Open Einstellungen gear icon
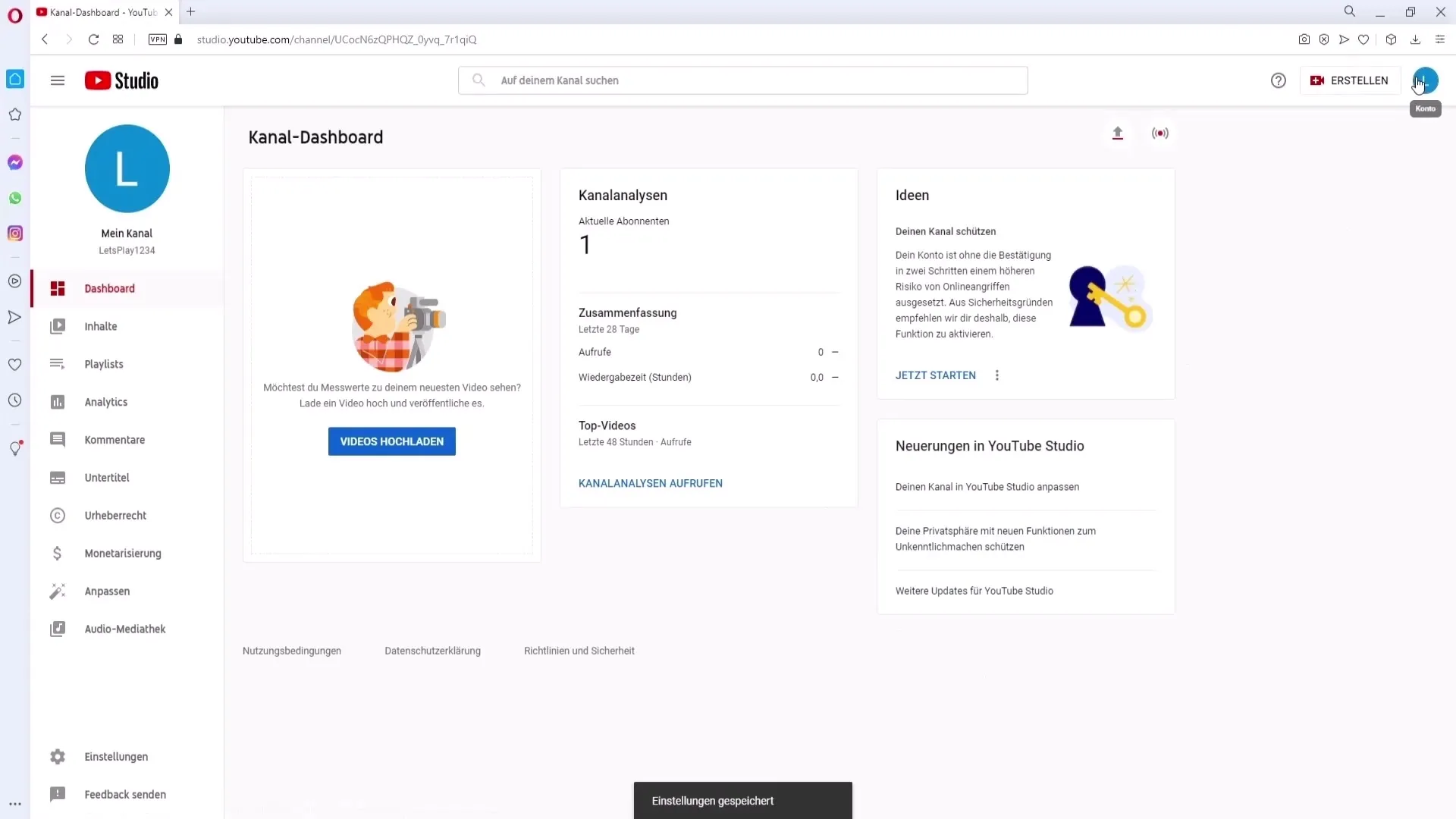1456x819 pixels. [x=56, y=756]
